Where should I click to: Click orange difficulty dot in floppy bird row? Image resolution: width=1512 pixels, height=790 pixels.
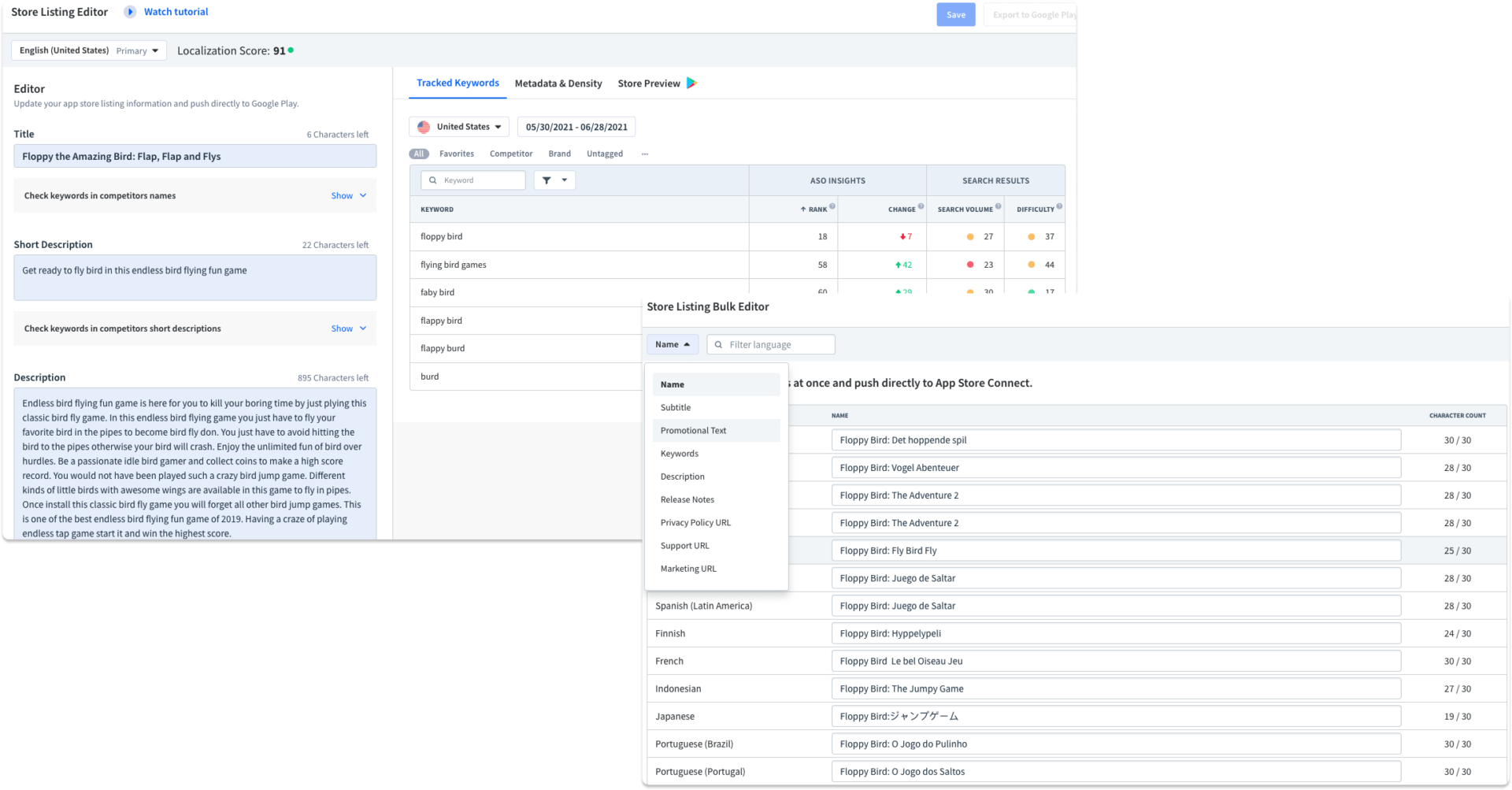[1032, 236]
